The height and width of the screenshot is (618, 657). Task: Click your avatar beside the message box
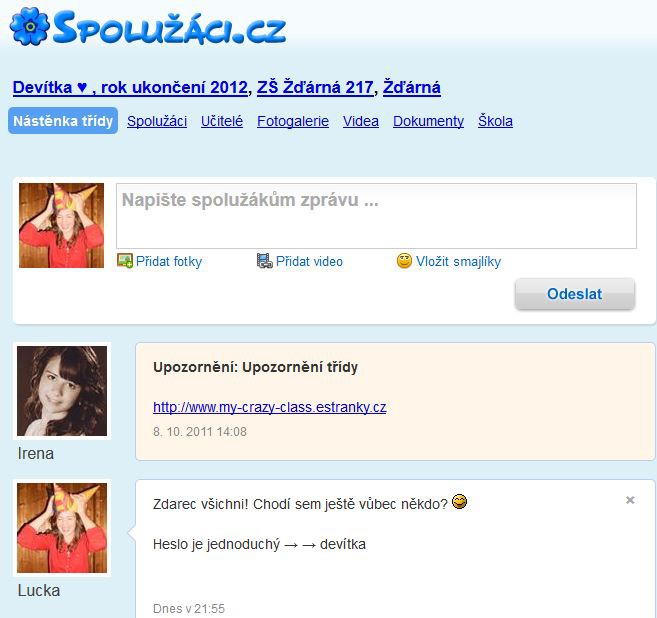point(61,225)
